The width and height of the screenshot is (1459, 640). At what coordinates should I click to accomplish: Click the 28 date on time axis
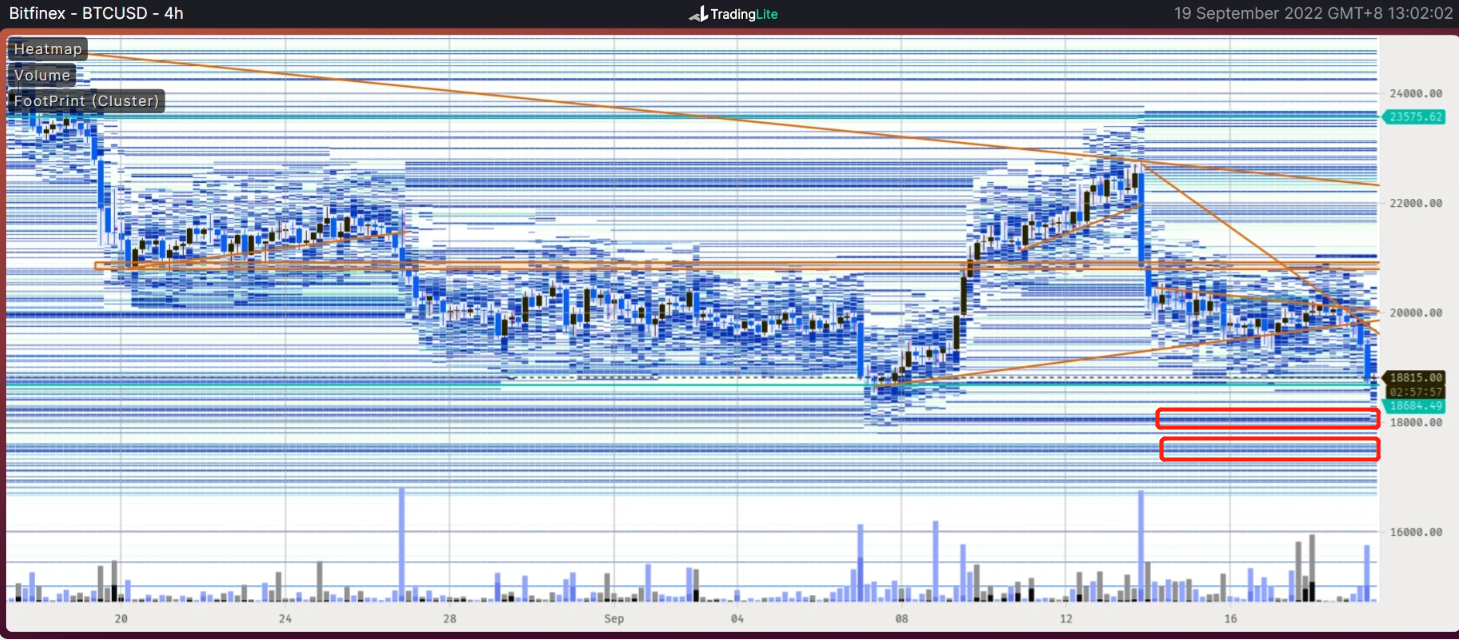(x=449, y=619)
